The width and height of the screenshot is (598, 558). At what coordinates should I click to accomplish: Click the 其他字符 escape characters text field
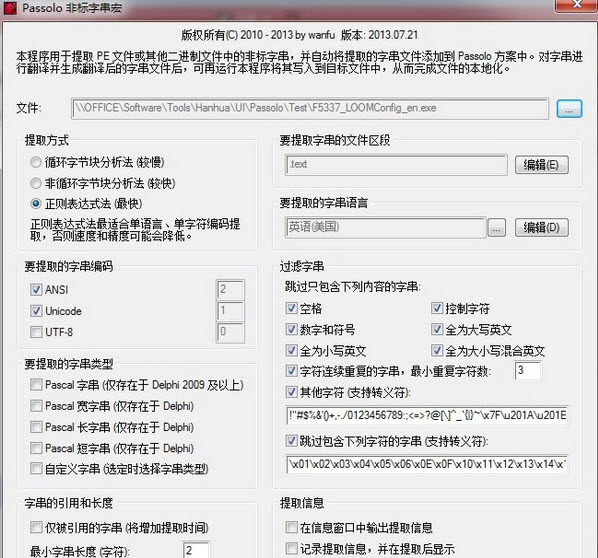pyautogui.click(x=427, y=415)
